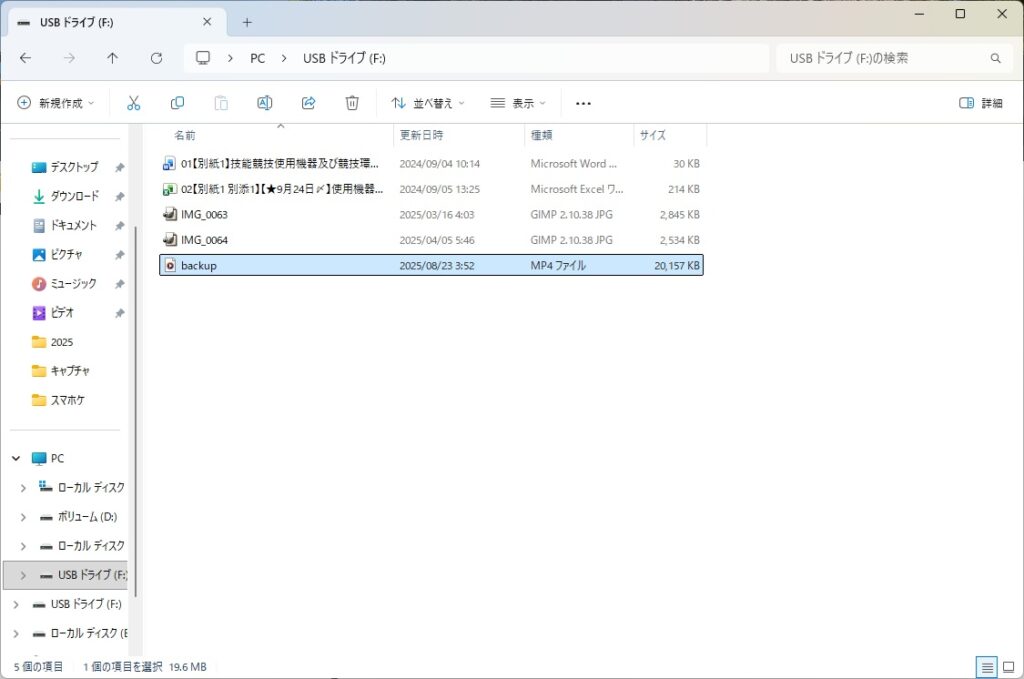Go up one folder with Up arrow
Screen dimensions: 1024x679
pyautogui.click(x=112, y=58)
